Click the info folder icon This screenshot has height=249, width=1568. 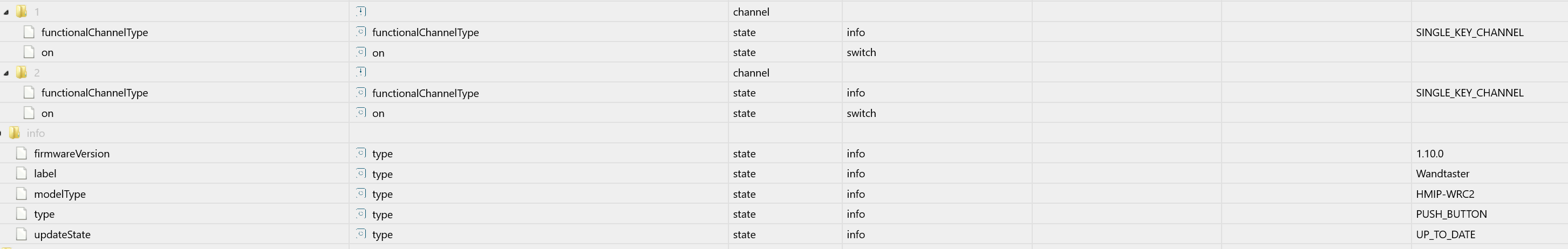14,133
